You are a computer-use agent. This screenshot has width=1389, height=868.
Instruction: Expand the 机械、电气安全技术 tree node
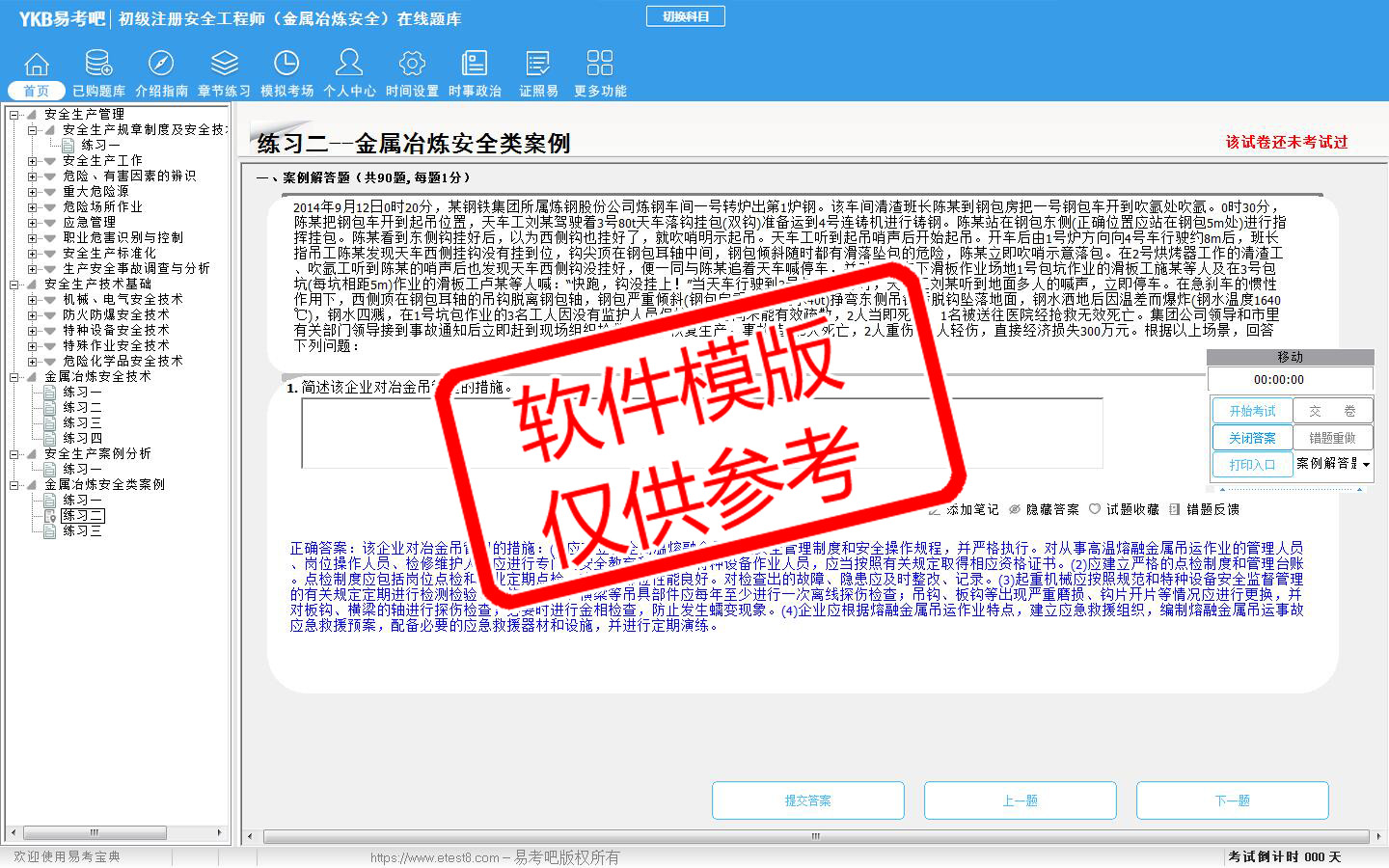pos(33,300)
